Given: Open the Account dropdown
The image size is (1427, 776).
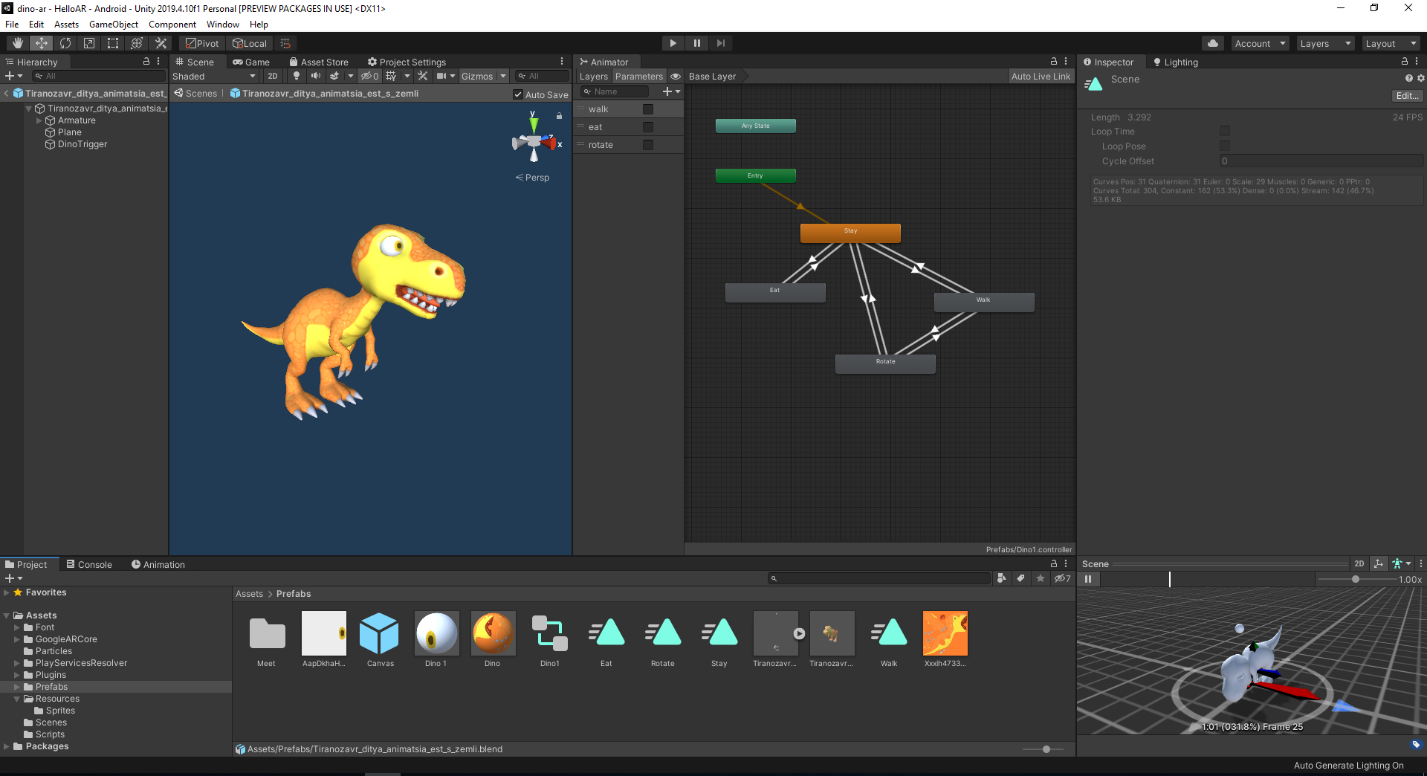Looking at the screenshot, I should point(1259,43).
